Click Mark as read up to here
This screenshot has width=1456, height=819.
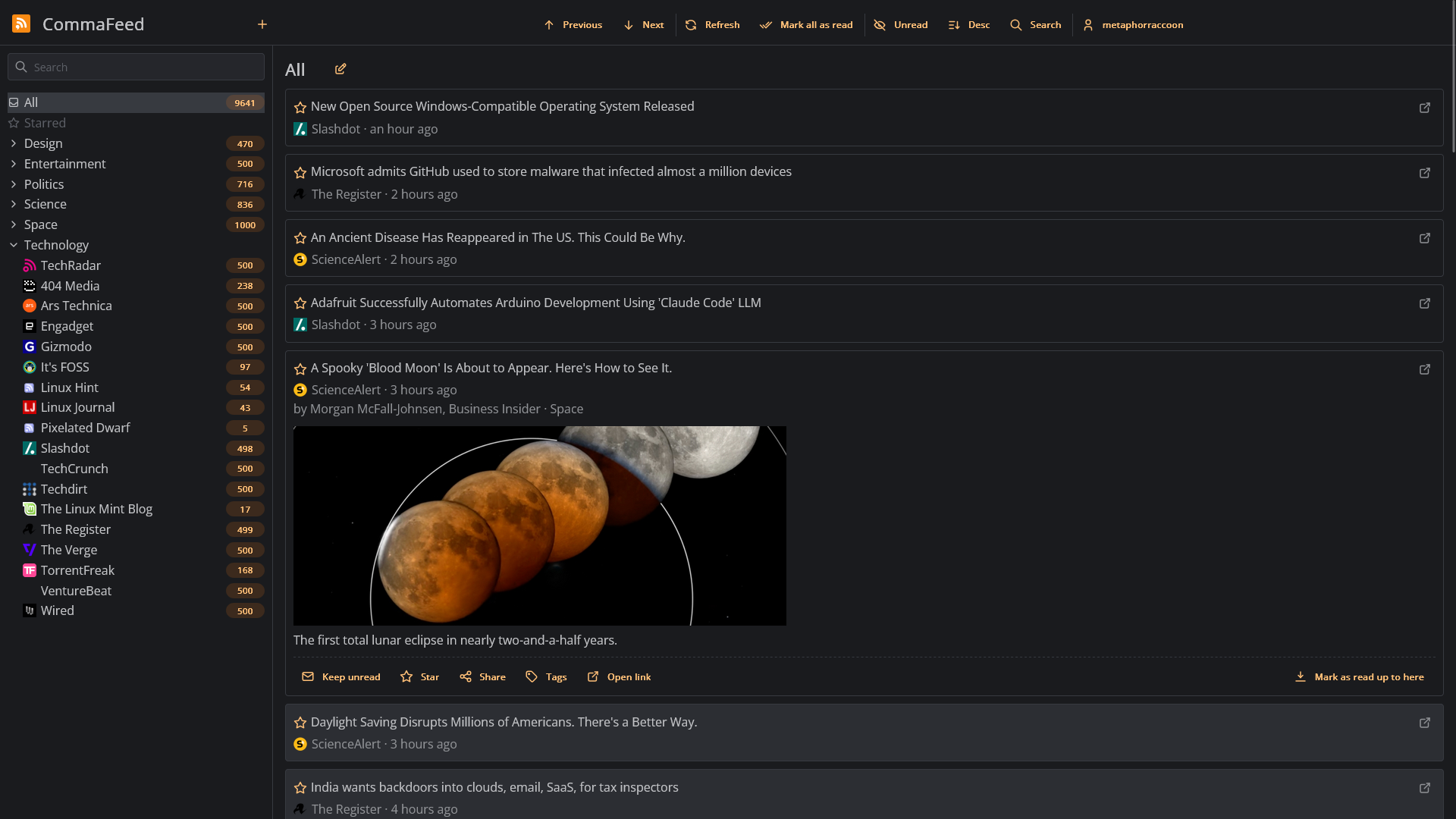1359,676
